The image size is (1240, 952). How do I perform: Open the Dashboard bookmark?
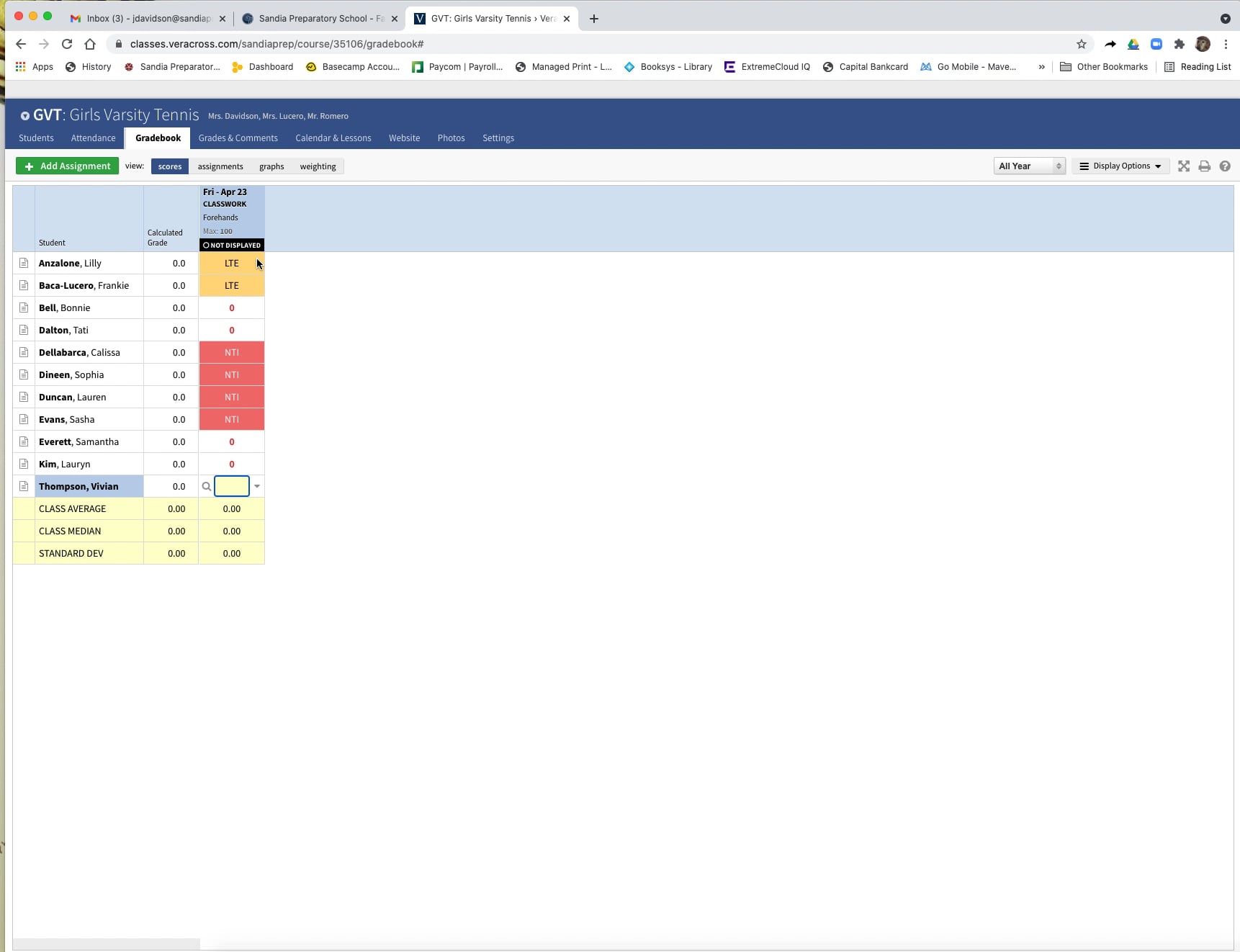coord(263,67)
